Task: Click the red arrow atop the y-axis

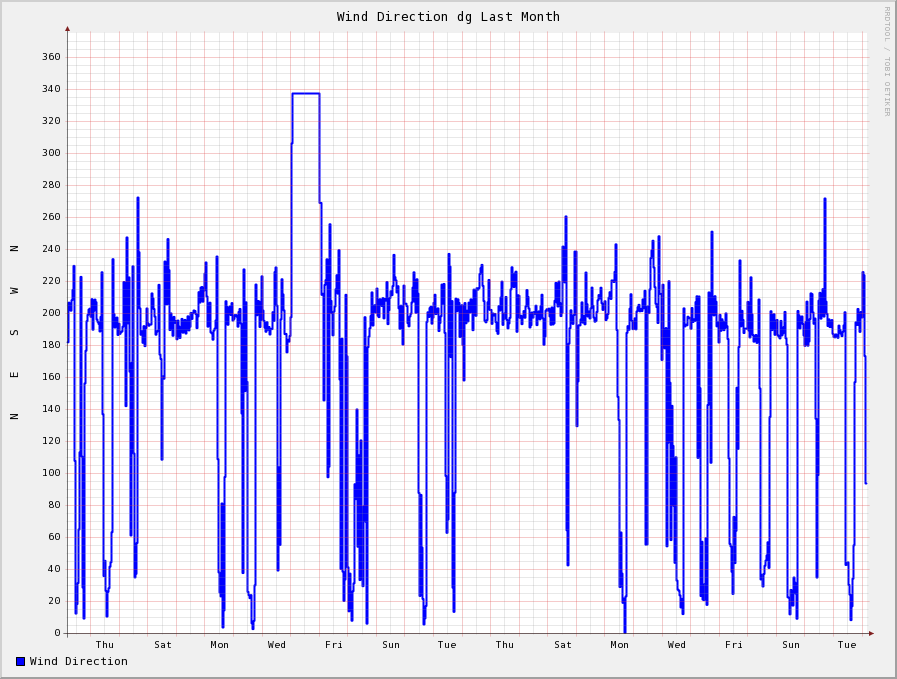Action: coord(68,29)
